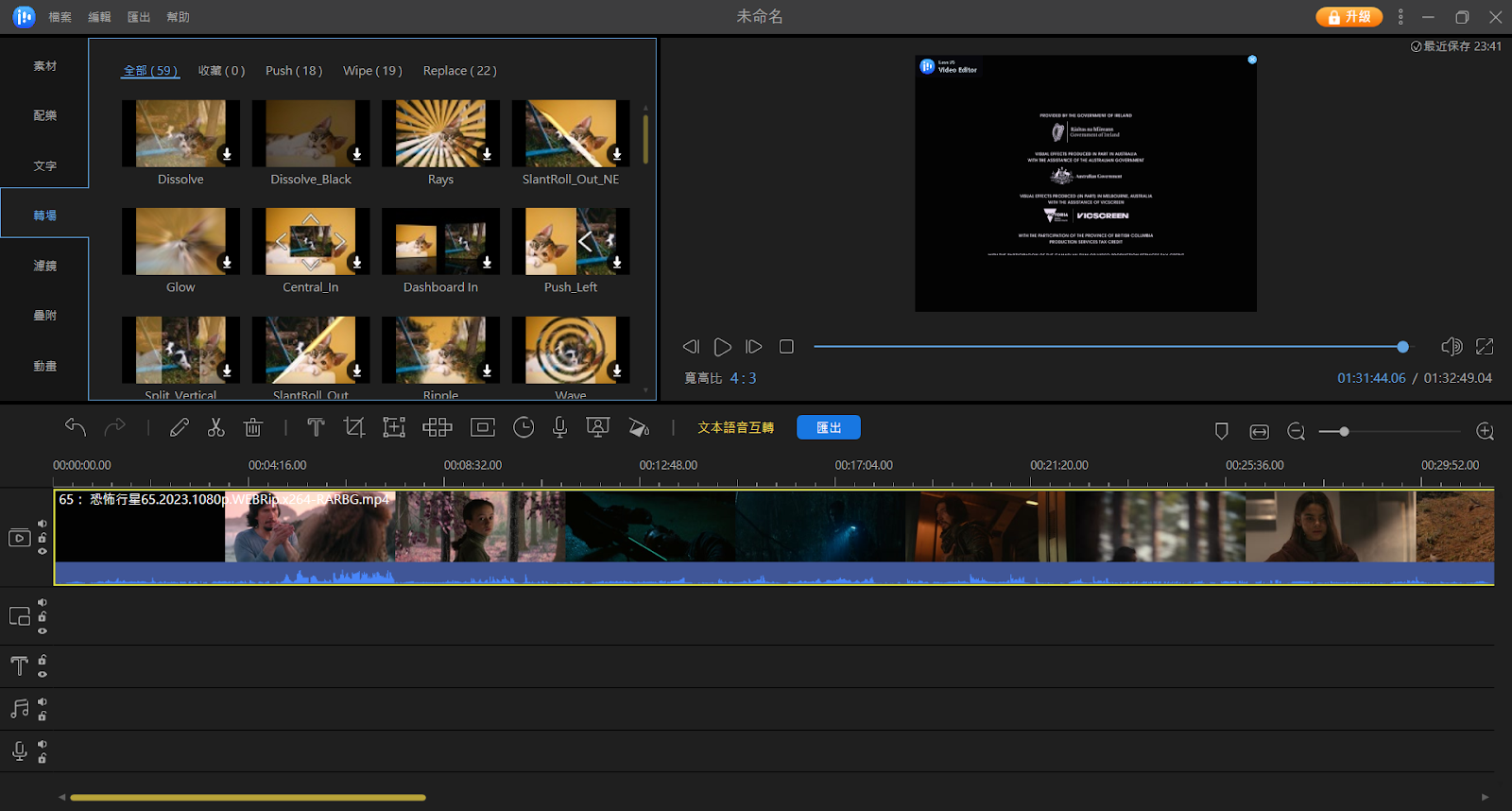Image resolution: width=1512 pixels, height=811 pixels.
Task: Open the 幫助 menu
Action: tap(178, 17)
